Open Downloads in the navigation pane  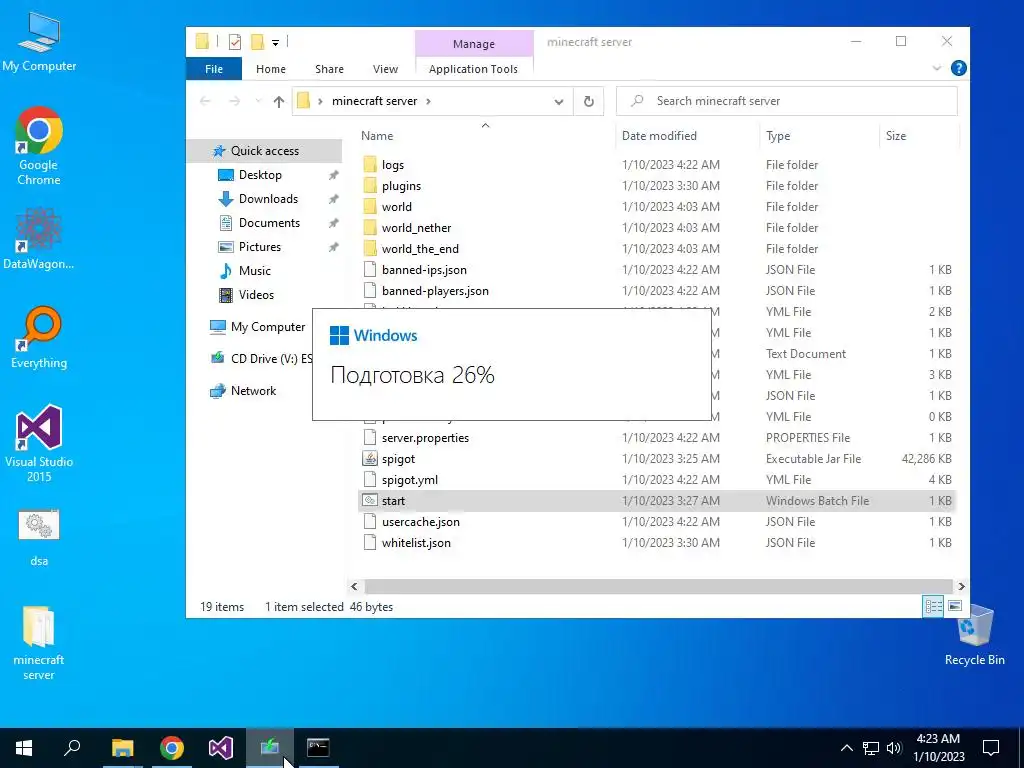tap(268, 199)
